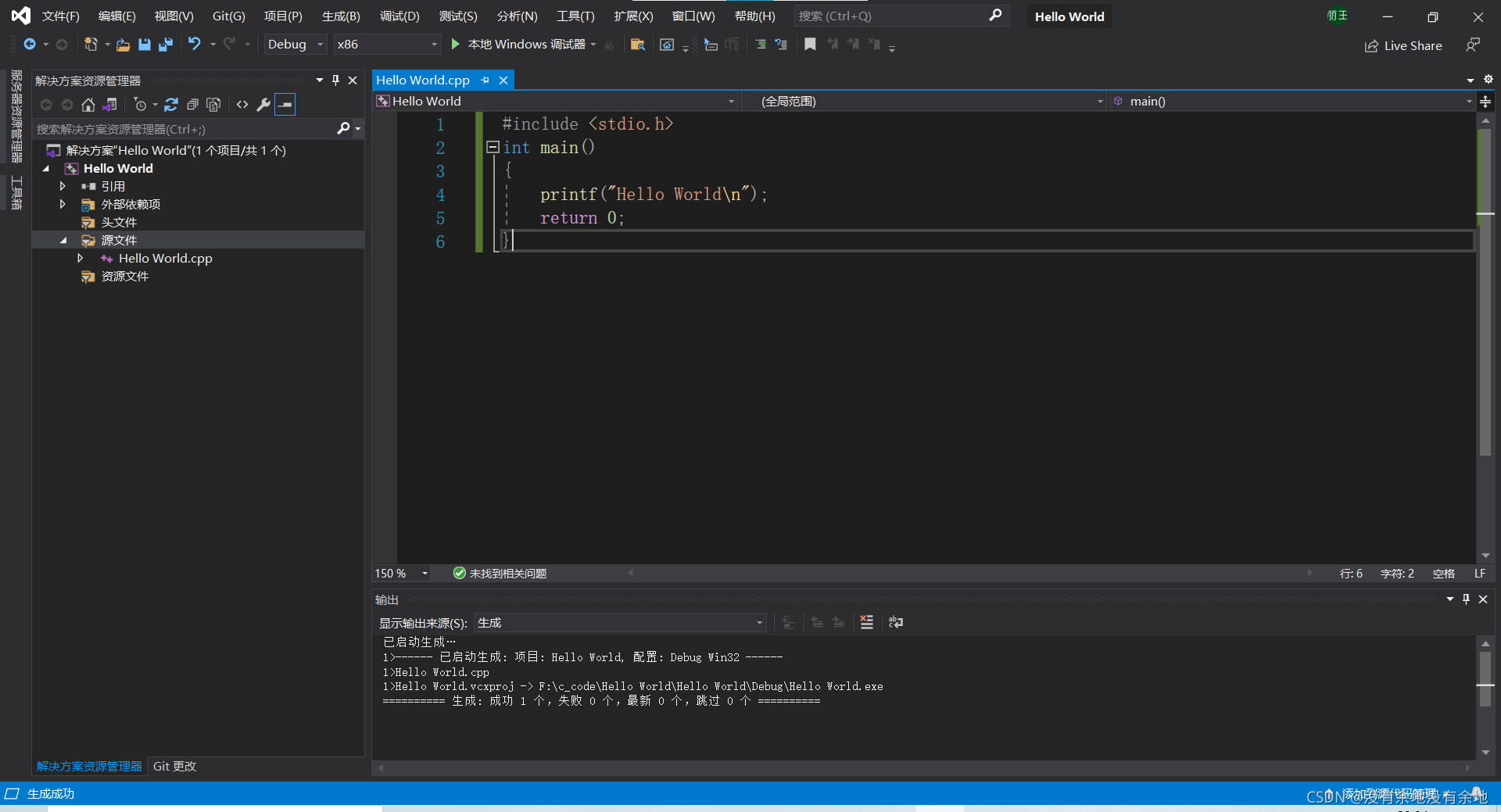Click the Live Share button
The image size is (1501, 812).
(1403, 46)
